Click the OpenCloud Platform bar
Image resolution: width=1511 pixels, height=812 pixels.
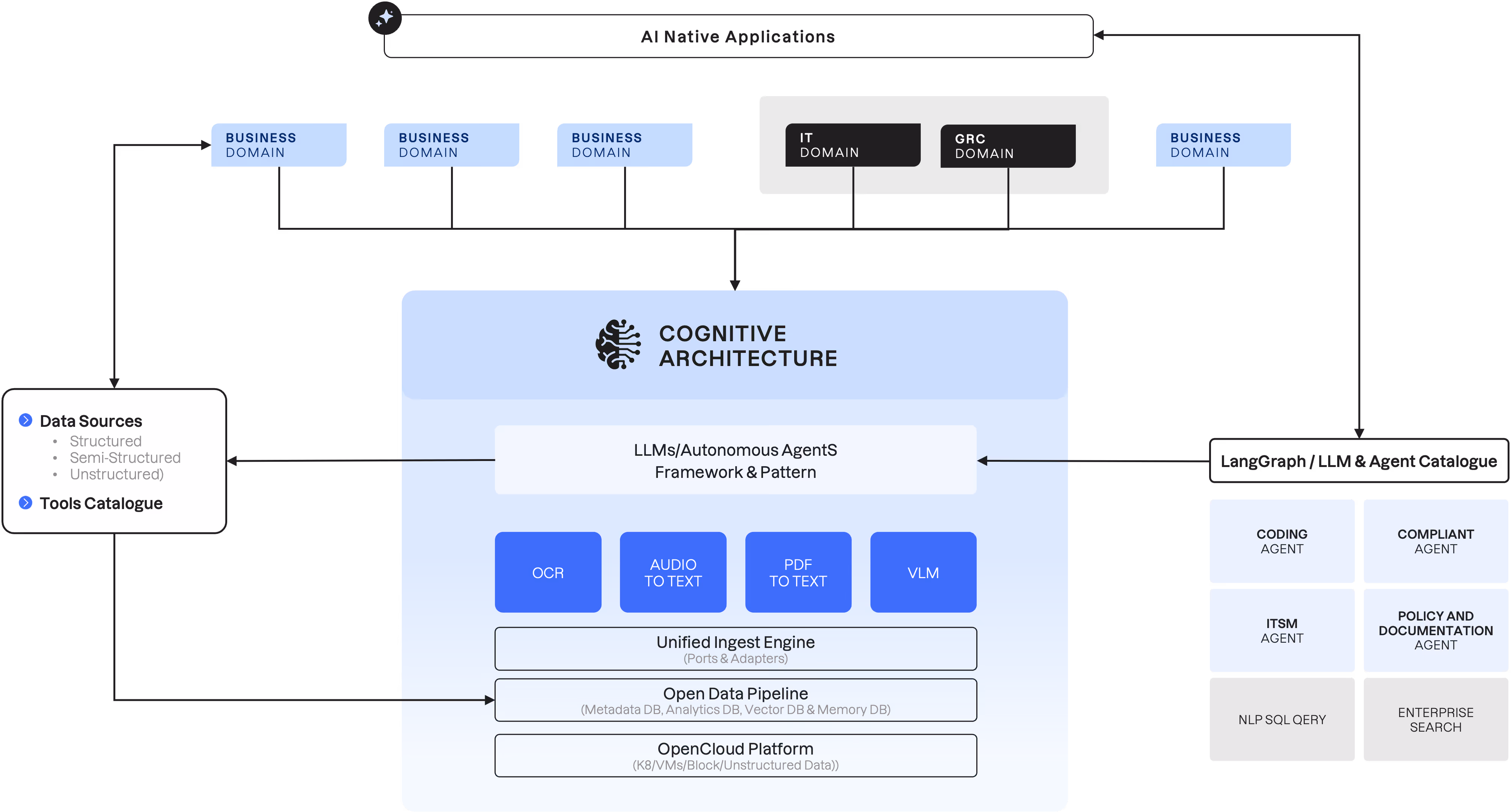[735, 756]
